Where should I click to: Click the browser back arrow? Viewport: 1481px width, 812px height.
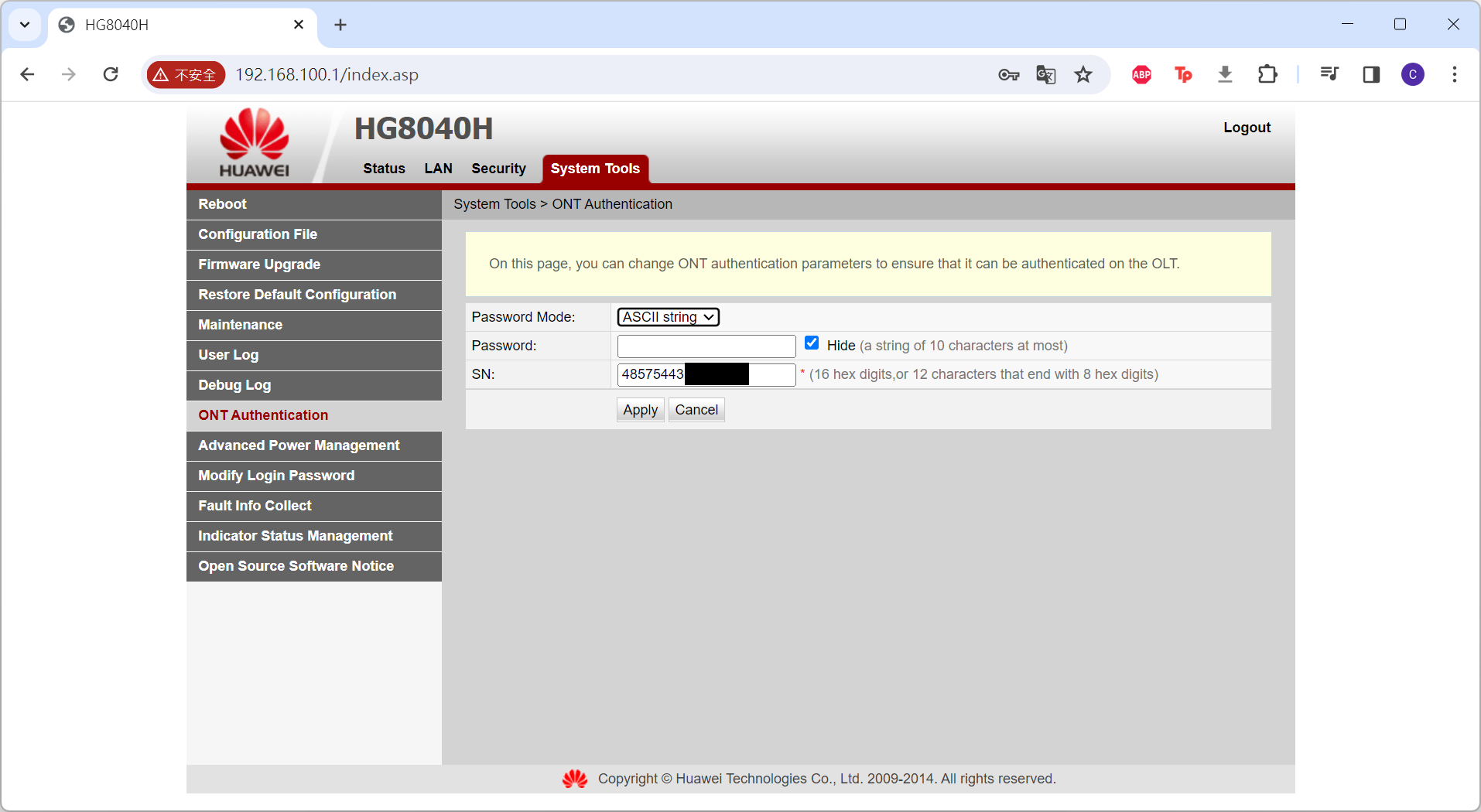tap(28, 74)
